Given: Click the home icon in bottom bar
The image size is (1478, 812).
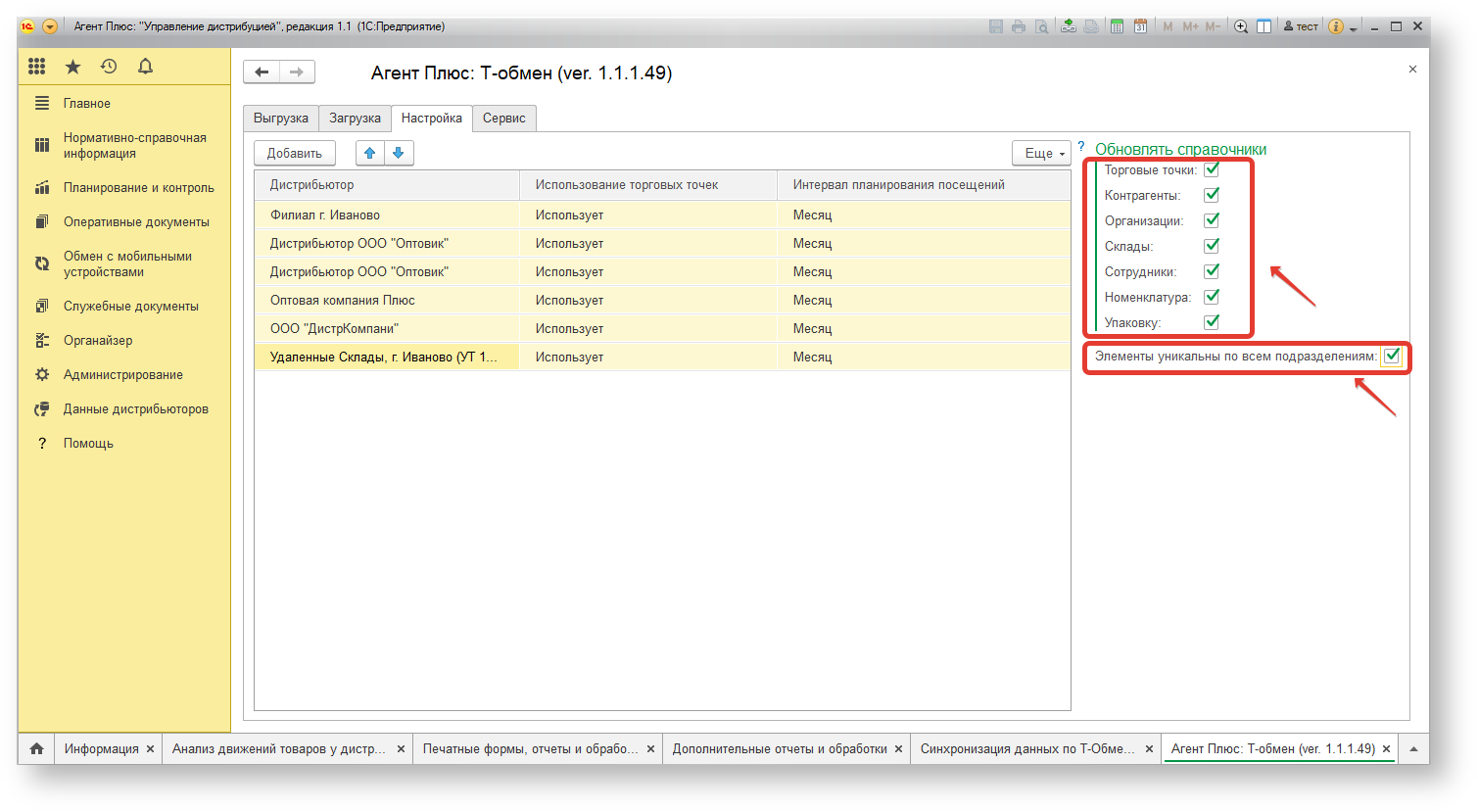Looking at the screenshot, I should click(36, 748).
